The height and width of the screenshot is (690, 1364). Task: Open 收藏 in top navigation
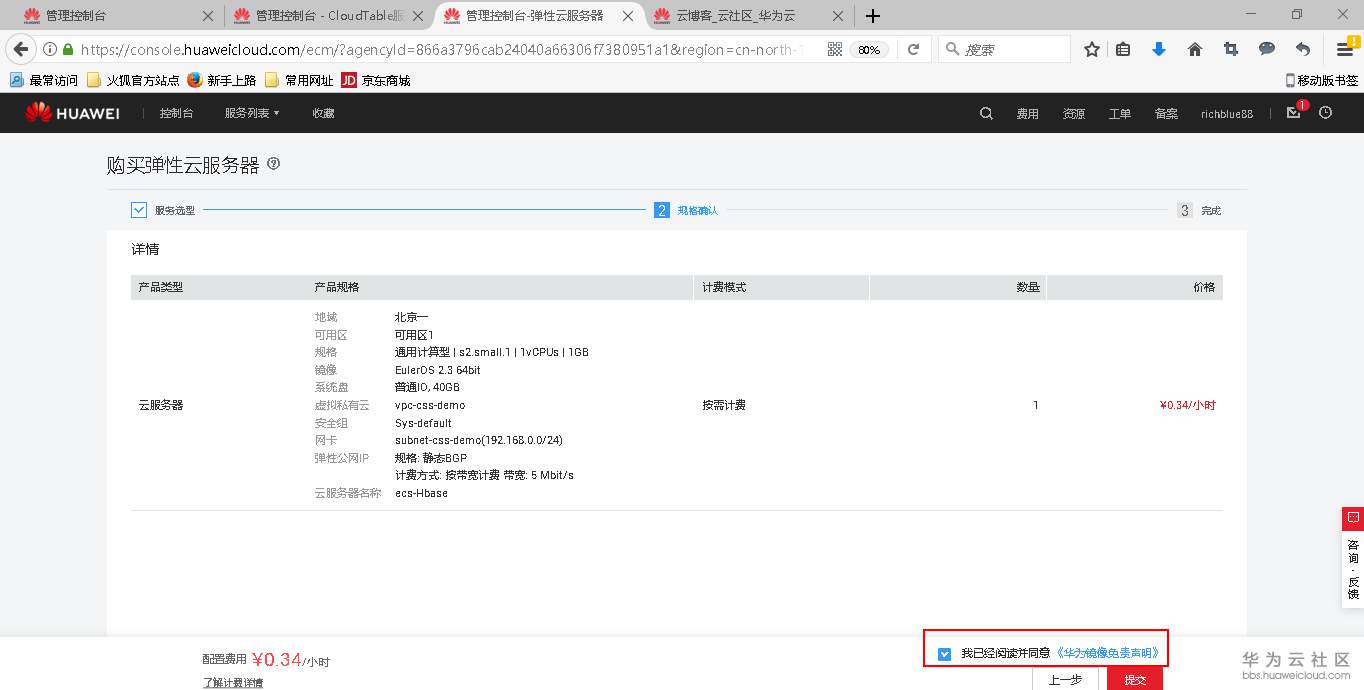pyautogui.click(x=323, y=114)
